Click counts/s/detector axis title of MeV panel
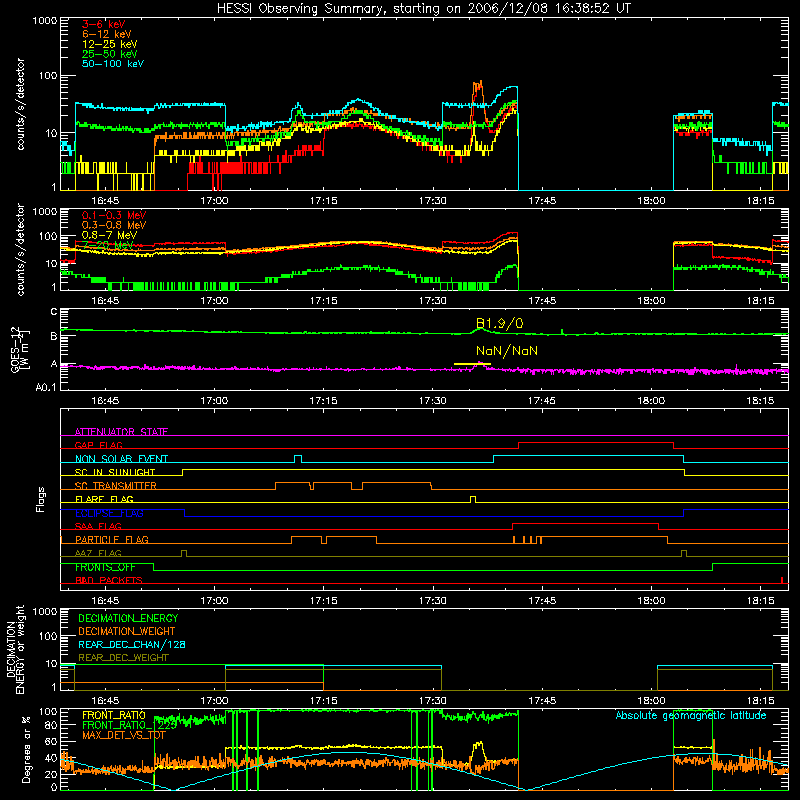 (20, 249)
